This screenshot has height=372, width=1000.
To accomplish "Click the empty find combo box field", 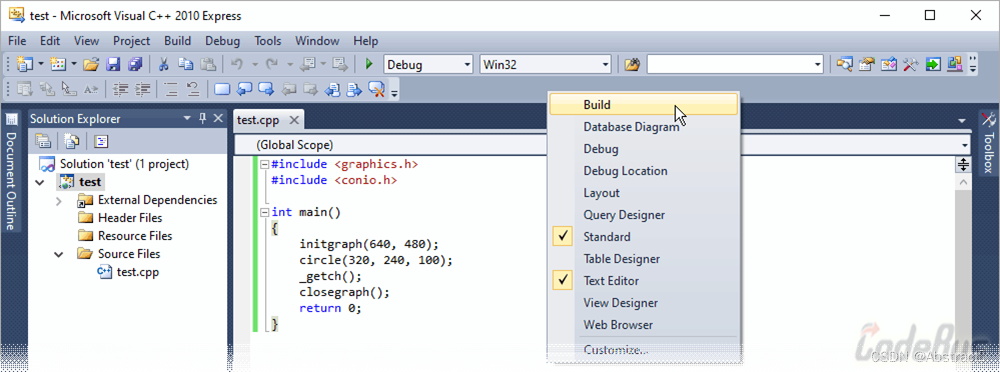I will (x=735, y=64).
